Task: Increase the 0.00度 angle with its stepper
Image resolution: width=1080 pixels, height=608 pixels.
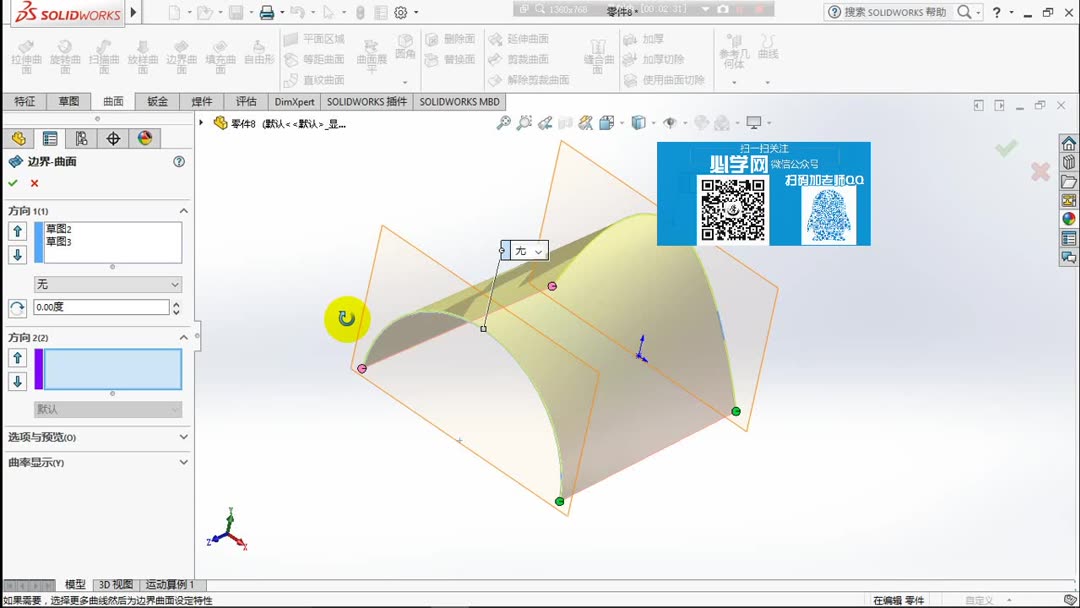Action: [x=176, y=303]
